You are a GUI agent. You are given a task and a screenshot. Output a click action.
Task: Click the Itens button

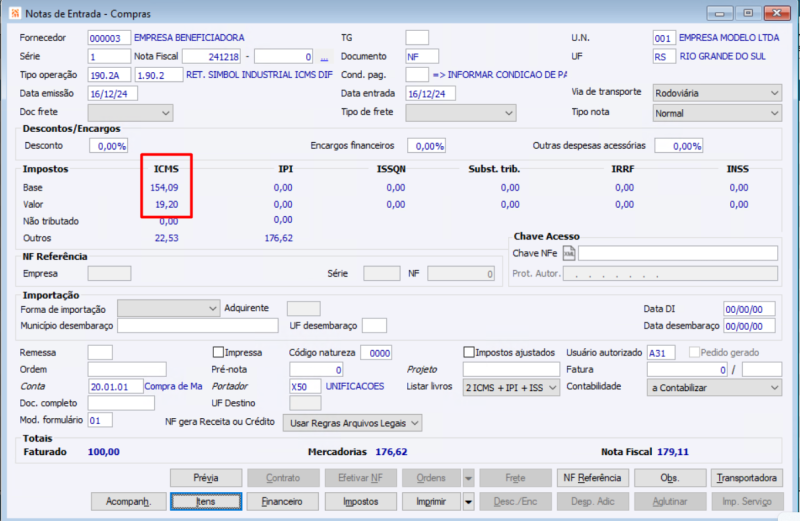(x=206, y=502)
